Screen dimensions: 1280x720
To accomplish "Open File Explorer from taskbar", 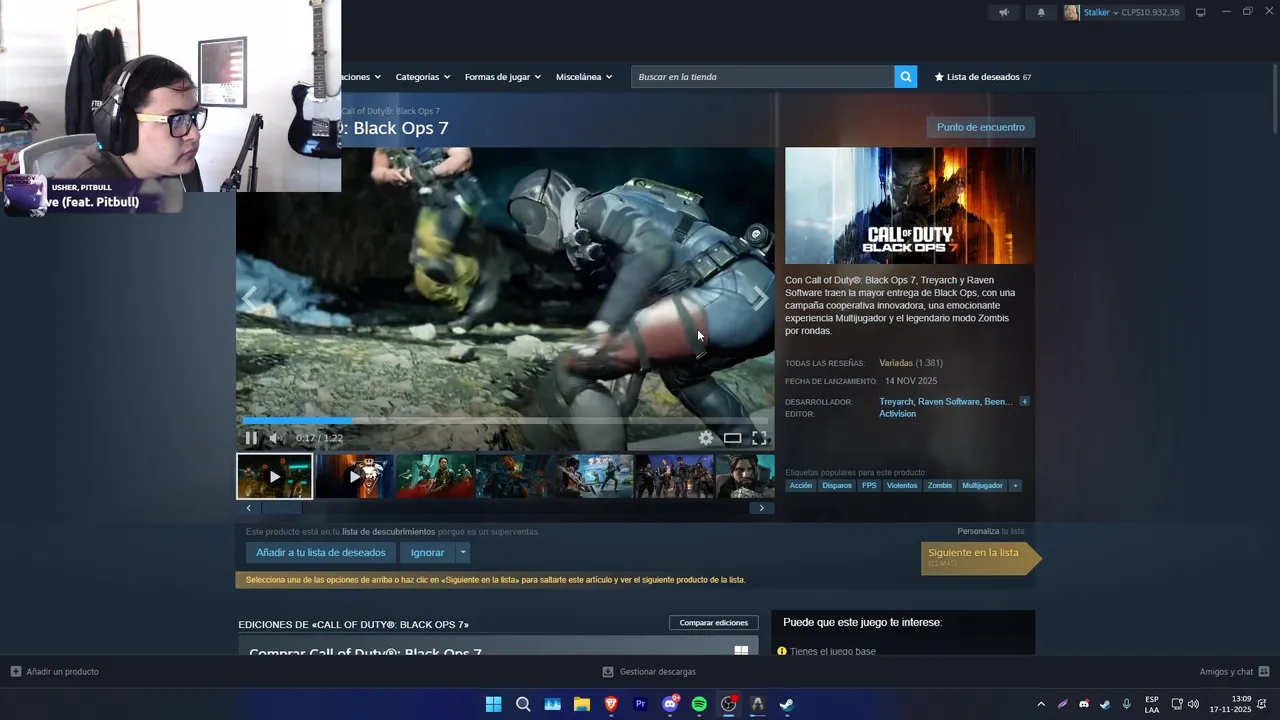I will (582, 704).
